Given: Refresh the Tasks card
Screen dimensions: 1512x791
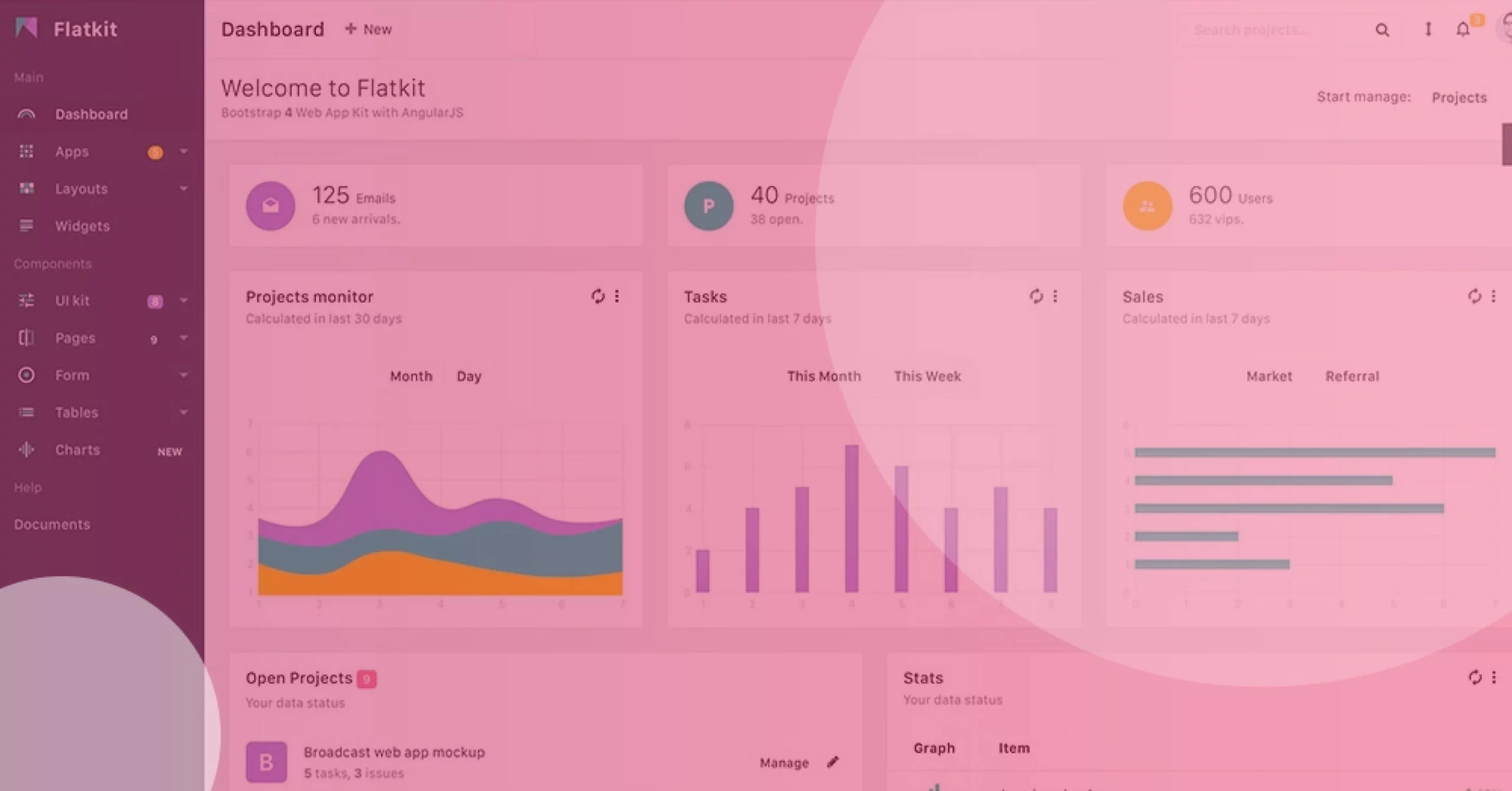Looking at the screenshot, I should tap(1036, 296).
